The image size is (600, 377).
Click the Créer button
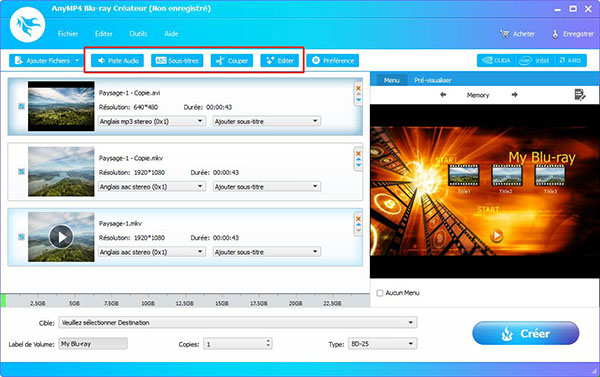pos(526,334)
